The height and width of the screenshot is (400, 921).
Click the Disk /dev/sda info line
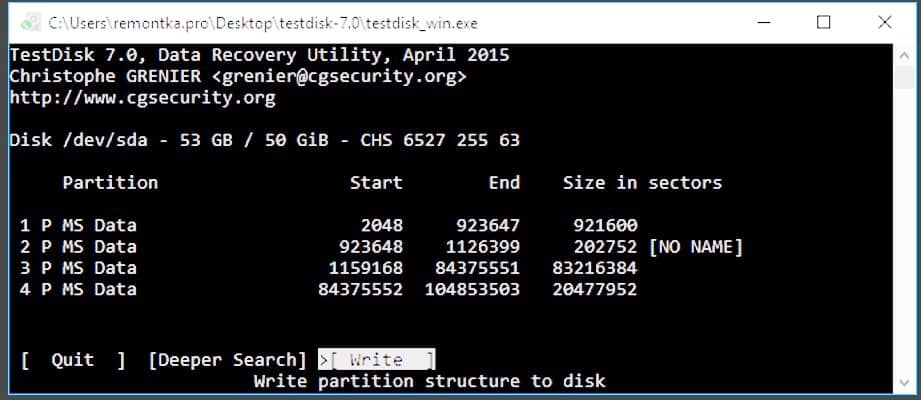tap(264, 140)
